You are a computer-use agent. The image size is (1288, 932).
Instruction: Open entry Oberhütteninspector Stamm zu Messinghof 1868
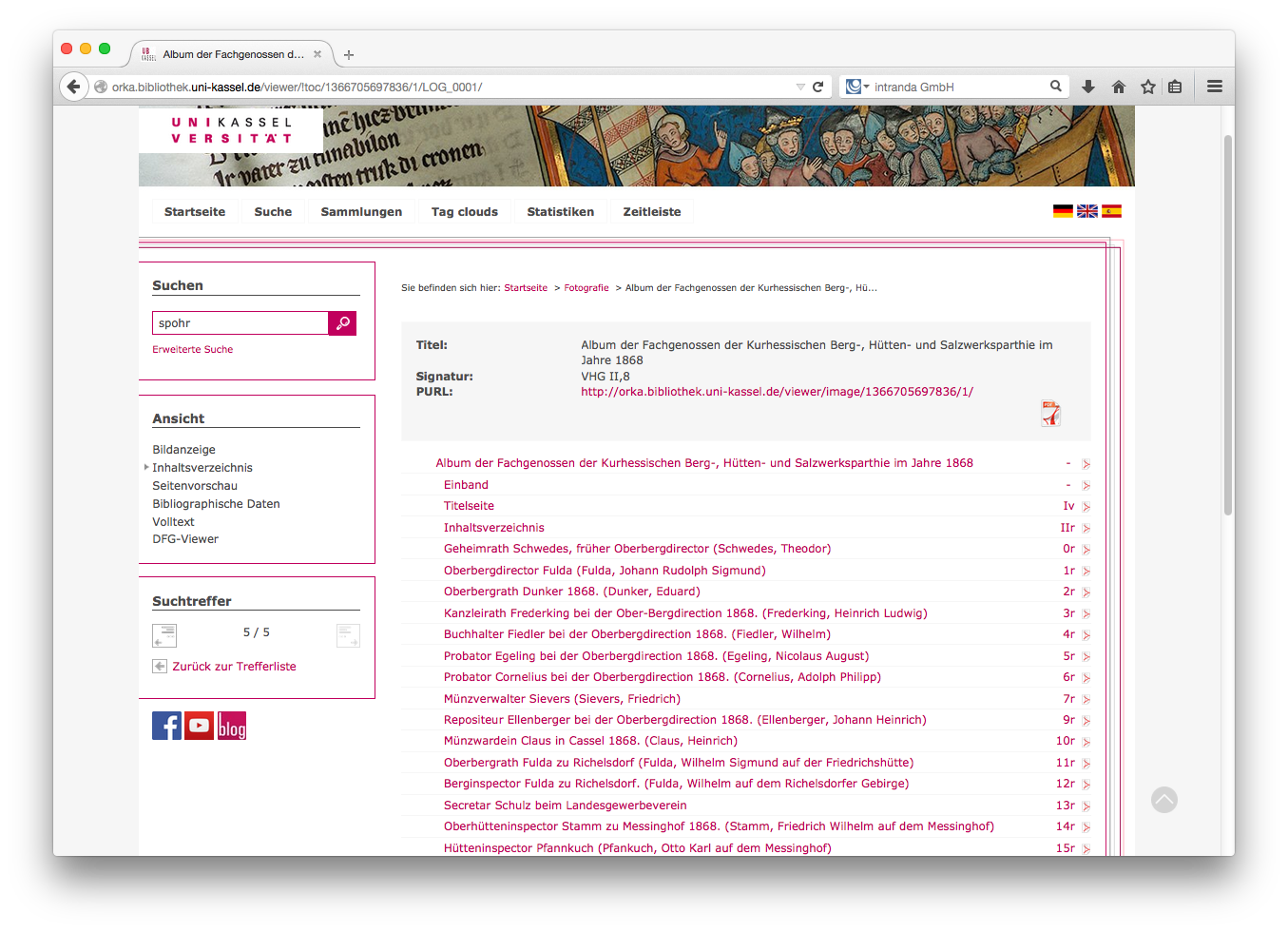[x=719, y=826]
